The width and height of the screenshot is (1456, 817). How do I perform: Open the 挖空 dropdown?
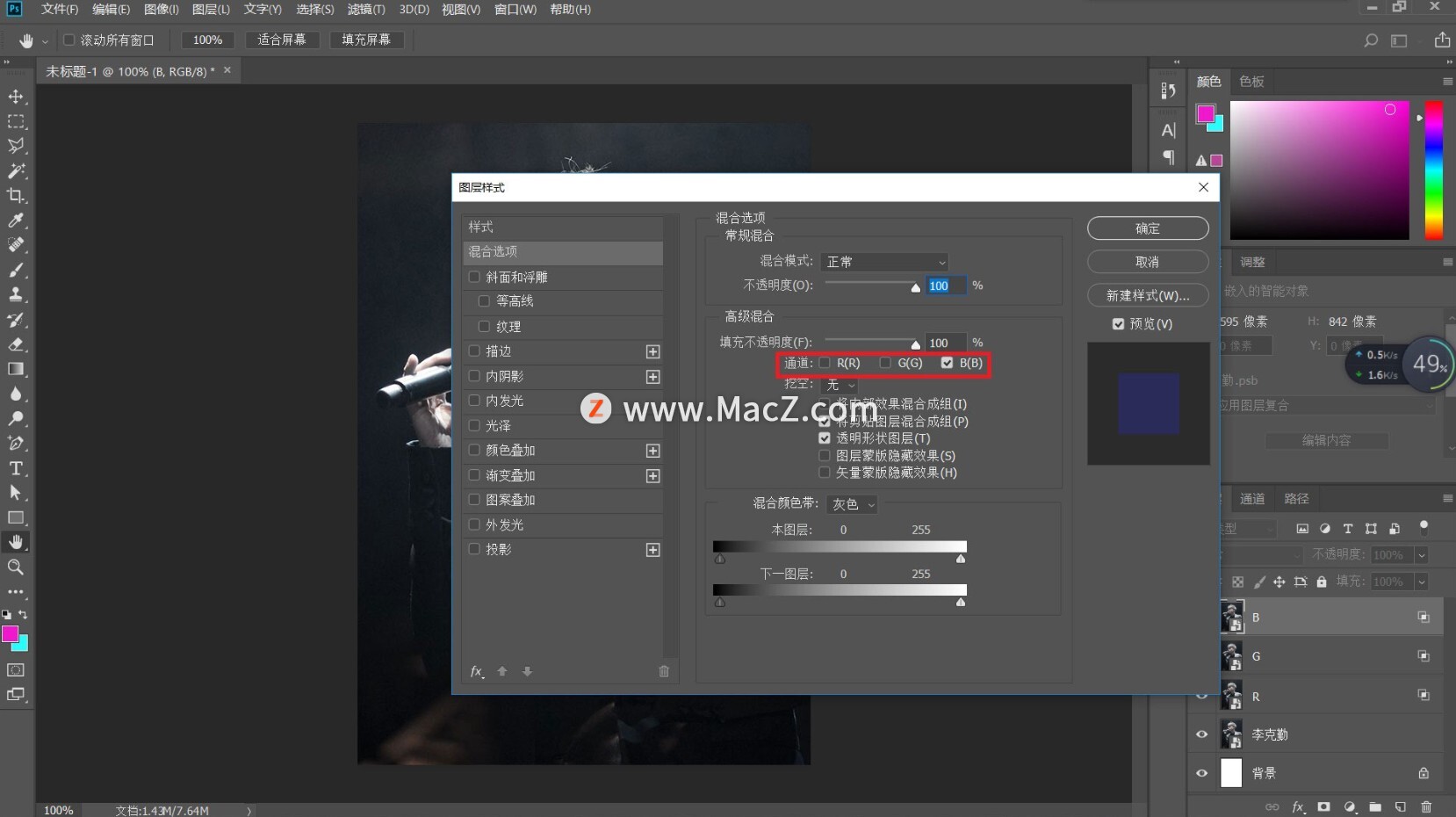pyautogui.click(x=840, y=385)
